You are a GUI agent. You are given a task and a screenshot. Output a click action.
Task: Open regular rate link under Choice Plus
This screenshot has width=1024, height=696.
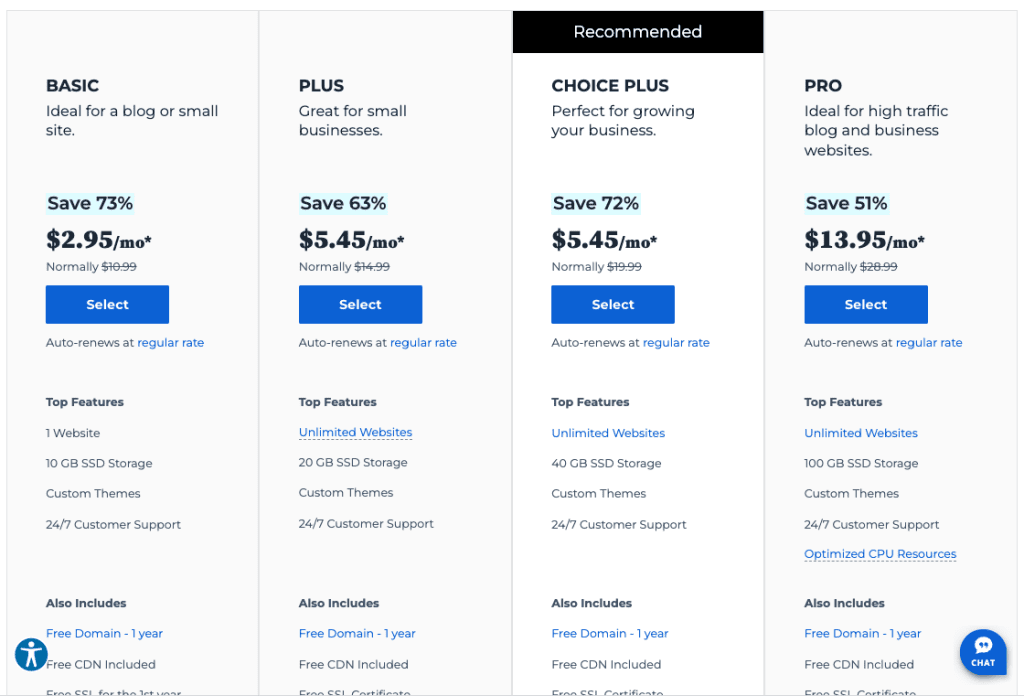[676, 343]
